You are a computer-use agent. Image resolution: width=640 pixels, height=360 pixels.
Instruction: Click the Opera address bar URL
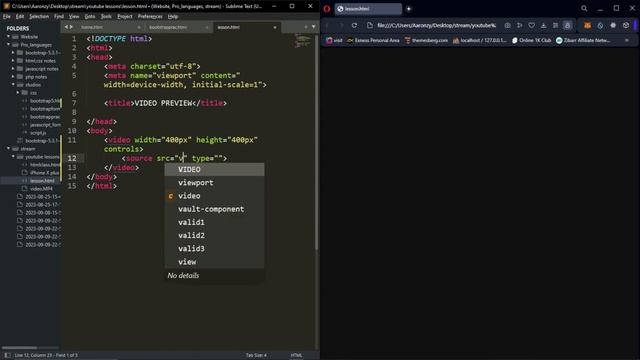pyautogui.click(x=436, y=25)
